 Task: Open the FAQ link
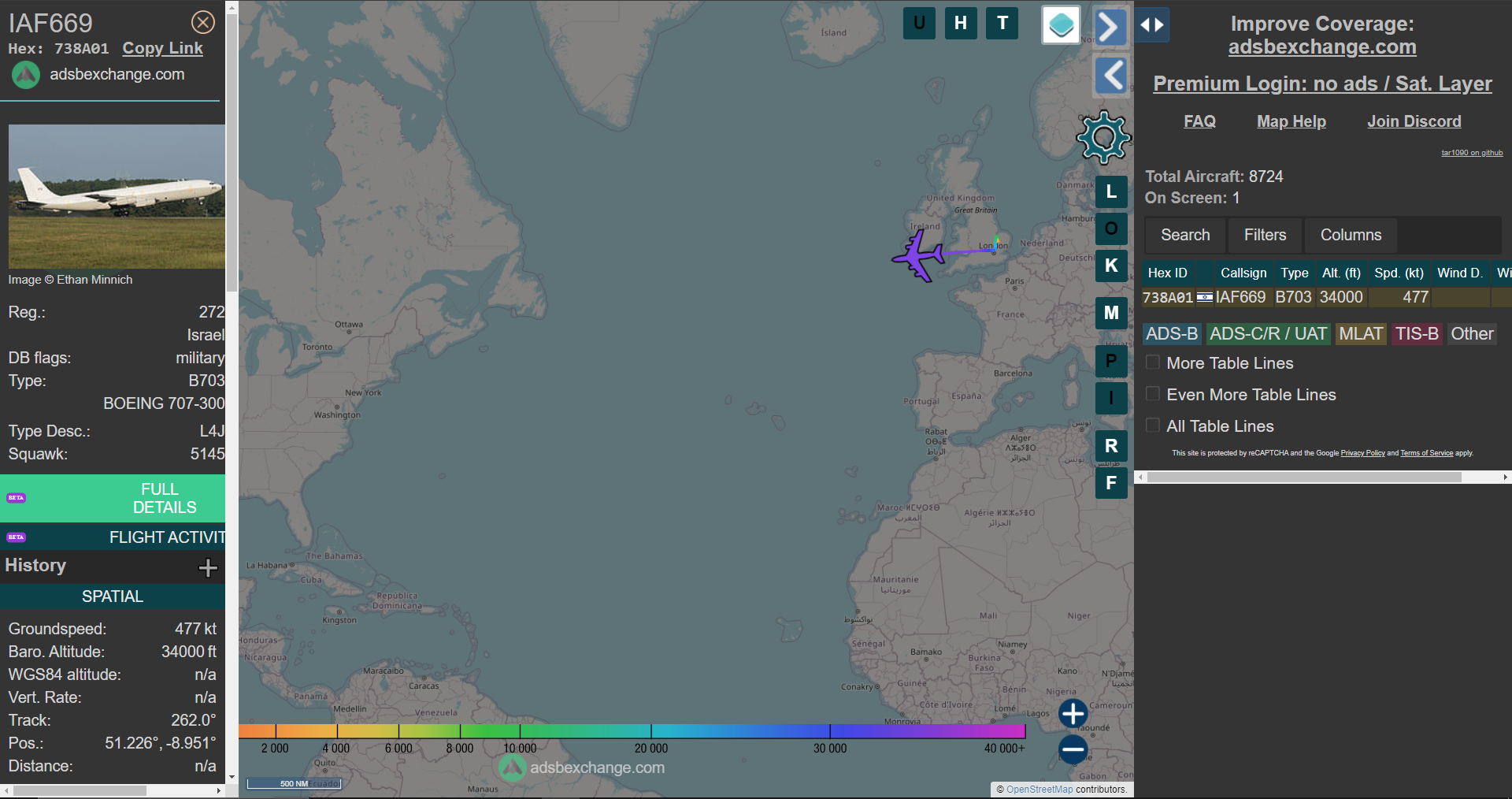coord(1199,121)
